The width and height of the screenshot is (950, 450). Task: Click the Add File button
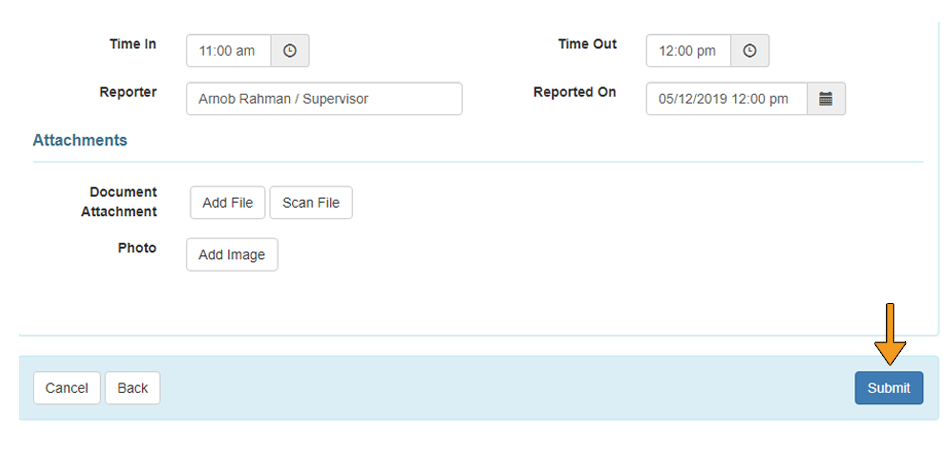pos(228,203)
